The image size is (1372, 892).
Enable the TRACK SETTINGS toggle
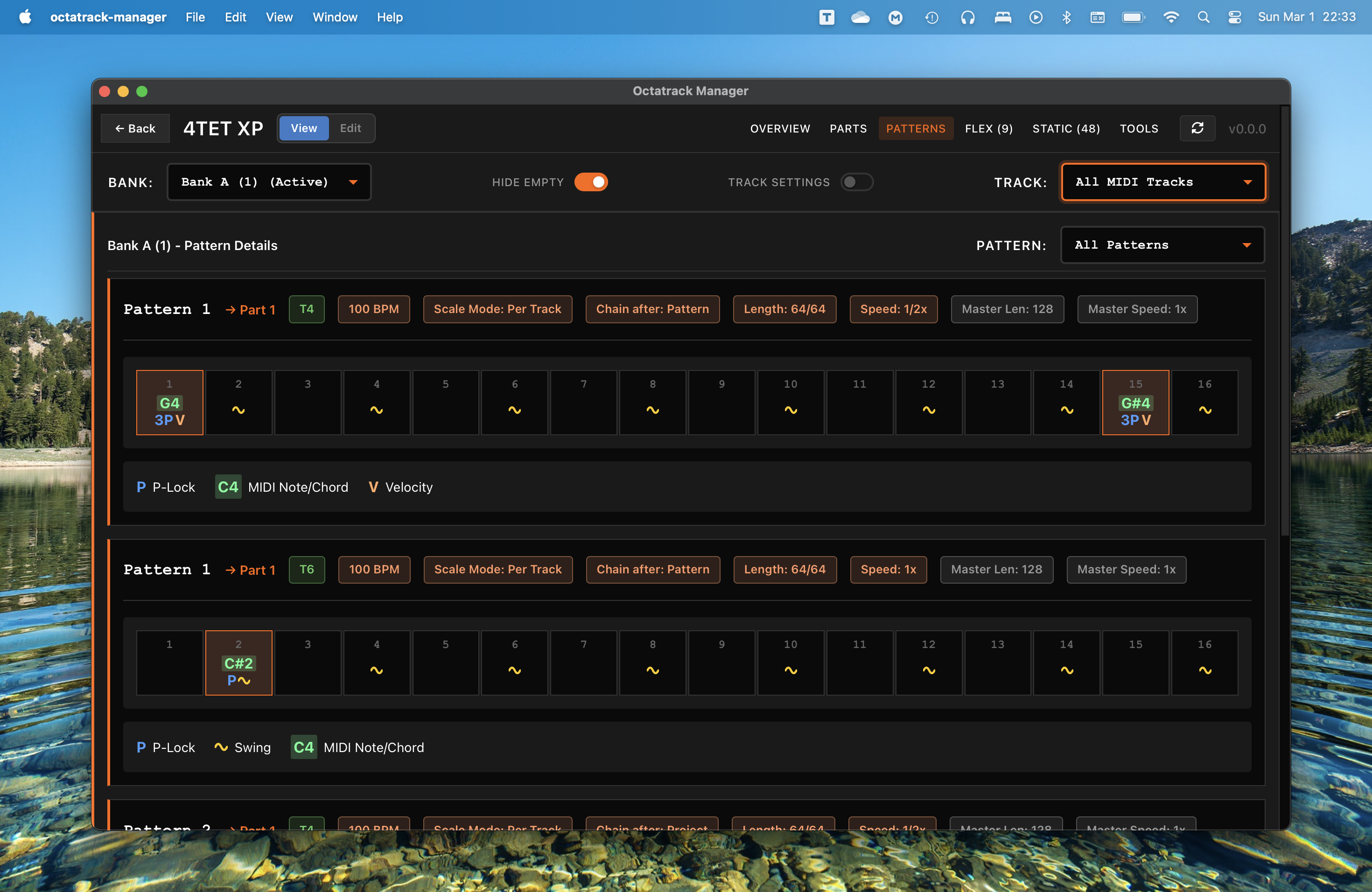pos(857,181)
